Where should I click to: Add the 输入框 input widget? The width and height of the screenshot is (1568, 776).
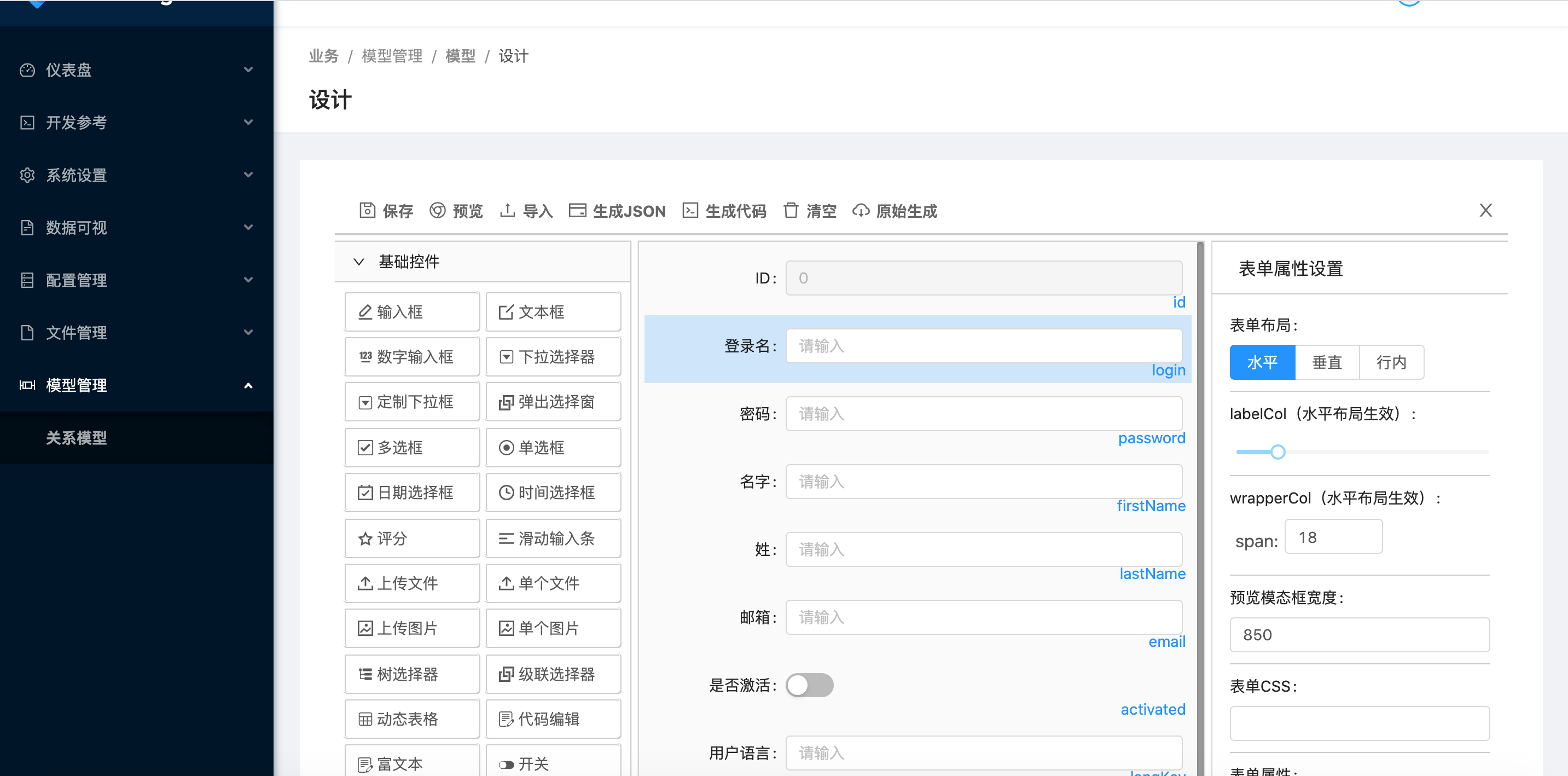412,311
